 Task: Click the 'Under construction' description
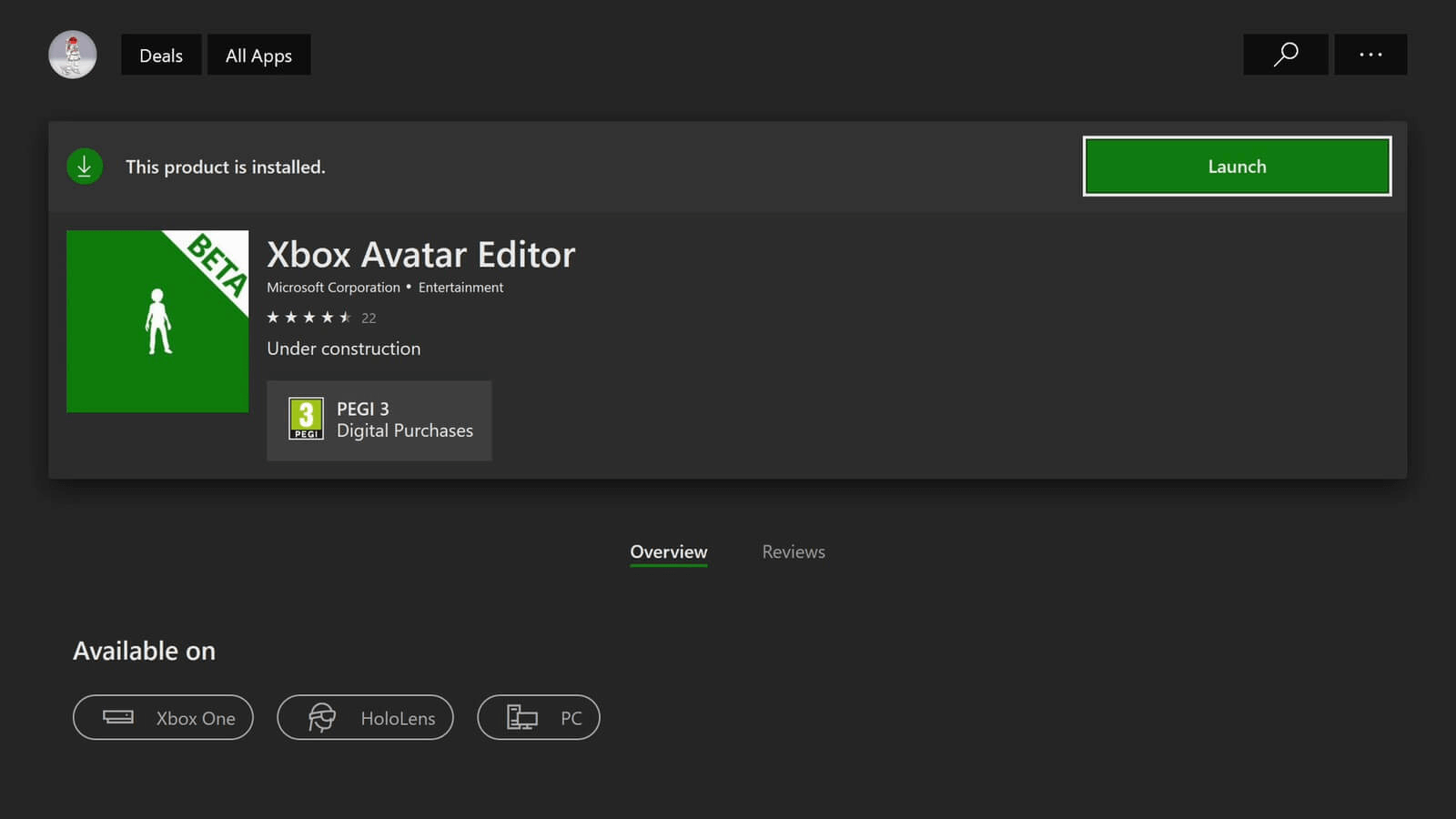click(x=344, y=349)
